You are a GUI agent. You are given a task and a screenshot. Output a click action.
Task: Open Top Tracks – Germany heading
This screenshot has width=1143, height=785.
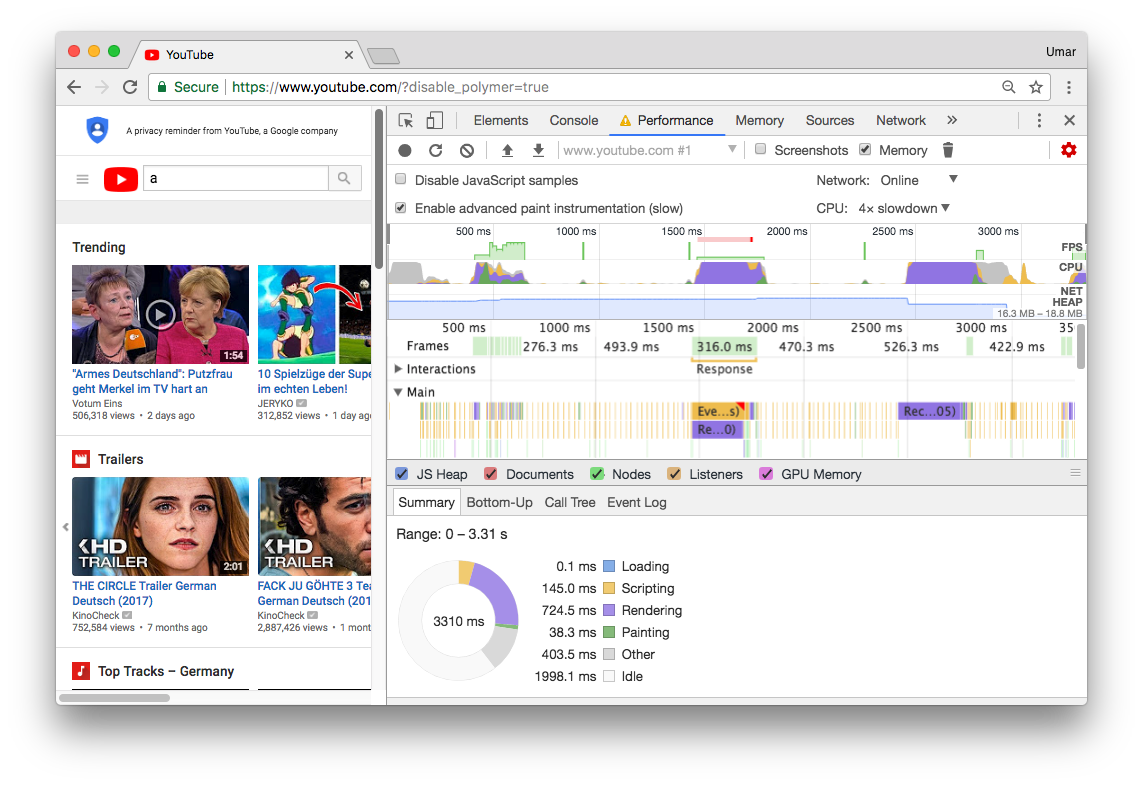[166, 671]
